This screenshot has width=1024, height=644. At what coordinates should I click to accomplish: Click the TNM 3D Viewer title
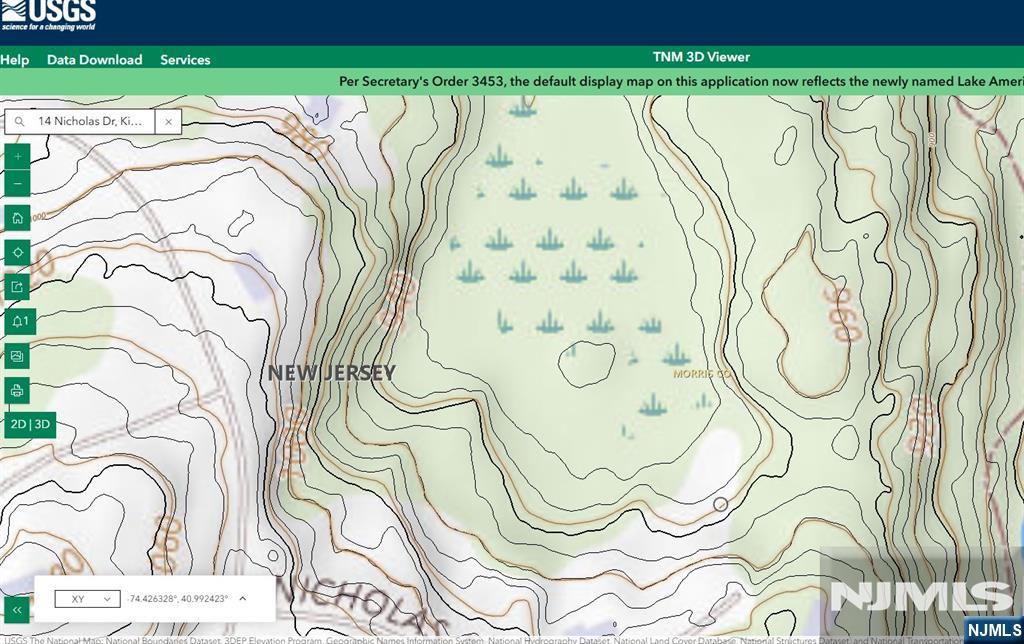701,57
